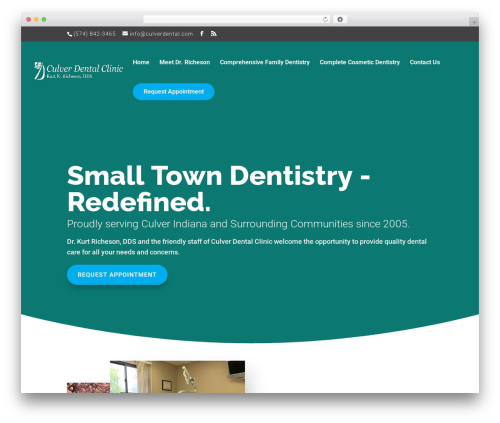The width and height of the screenshot is (500, 423).
Task: Call the phone number (574) 842-3465 link
Action: point(94,34)
